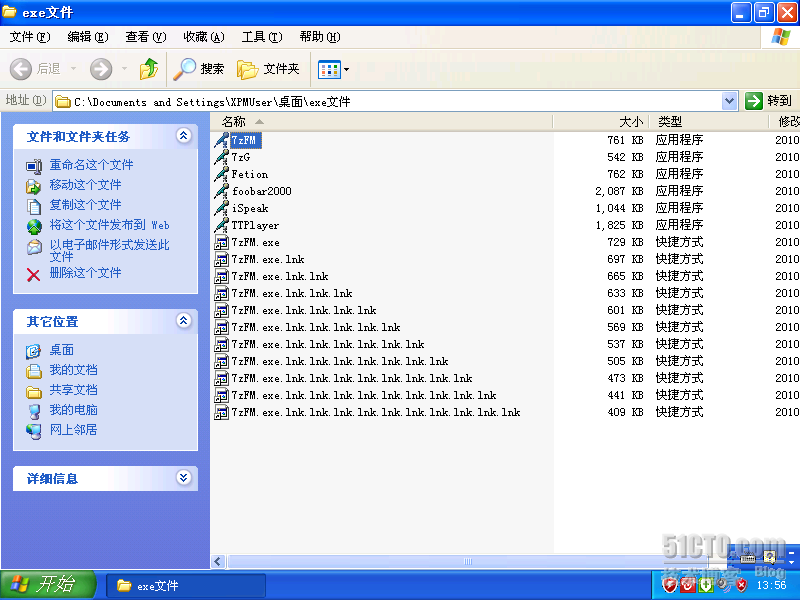Go to 桌面 in other places

point(62,350)
